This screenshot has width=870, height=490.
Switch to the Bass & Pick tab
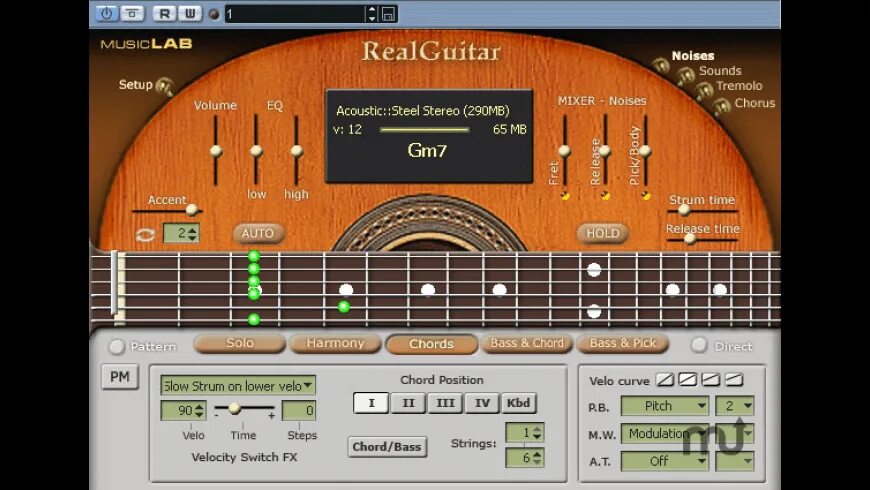[x=623, y=343]
